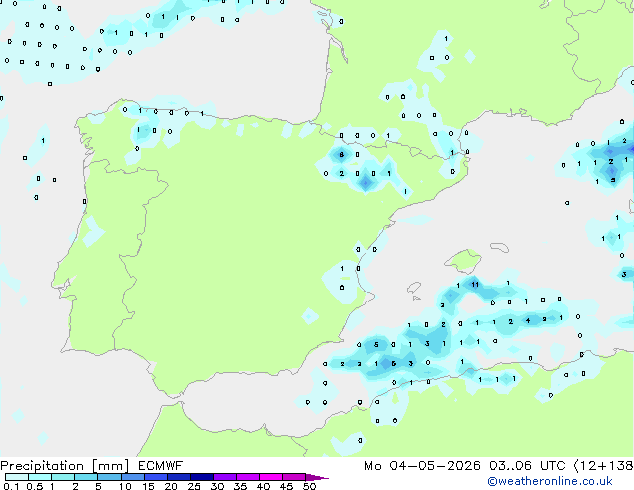Click the '11' precipitation value near Mallorca
The height and width of the screenshot is (490, 634).
point(475,285)
